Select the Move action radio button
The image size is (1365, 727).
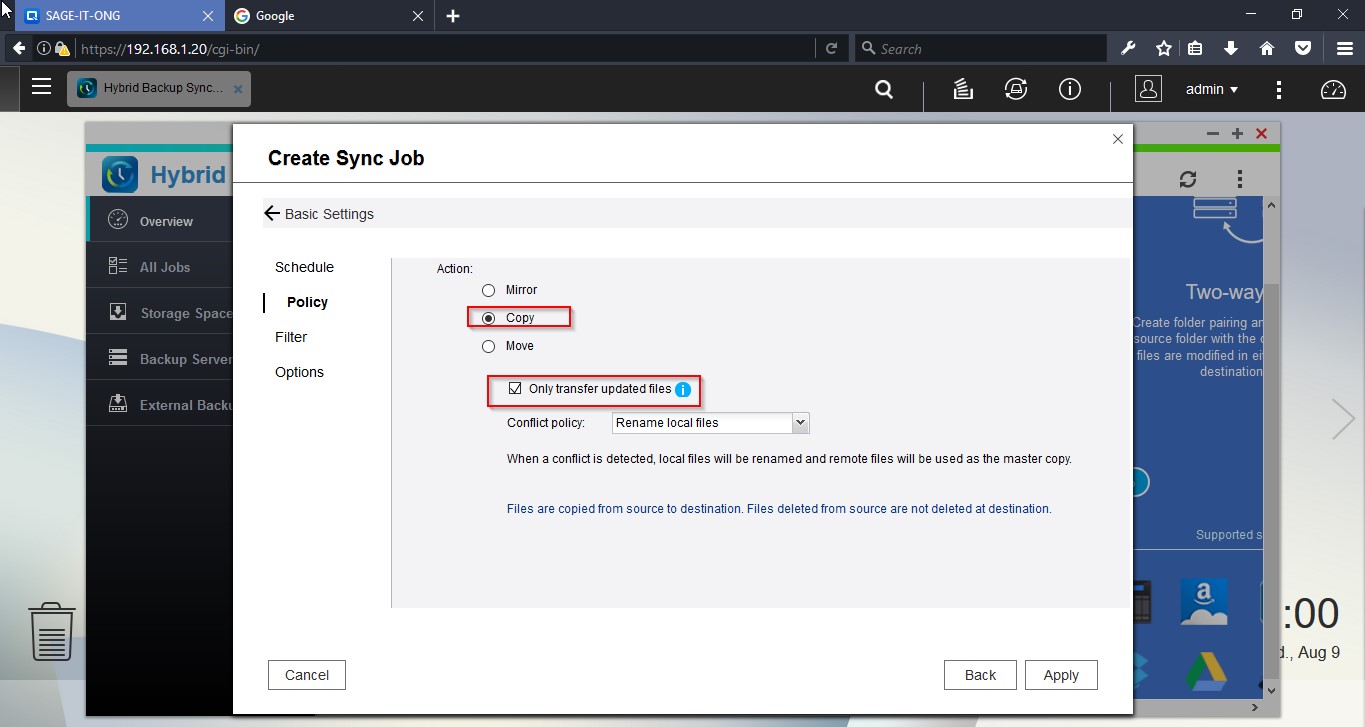pyautogui.click(x=488, y=346)
